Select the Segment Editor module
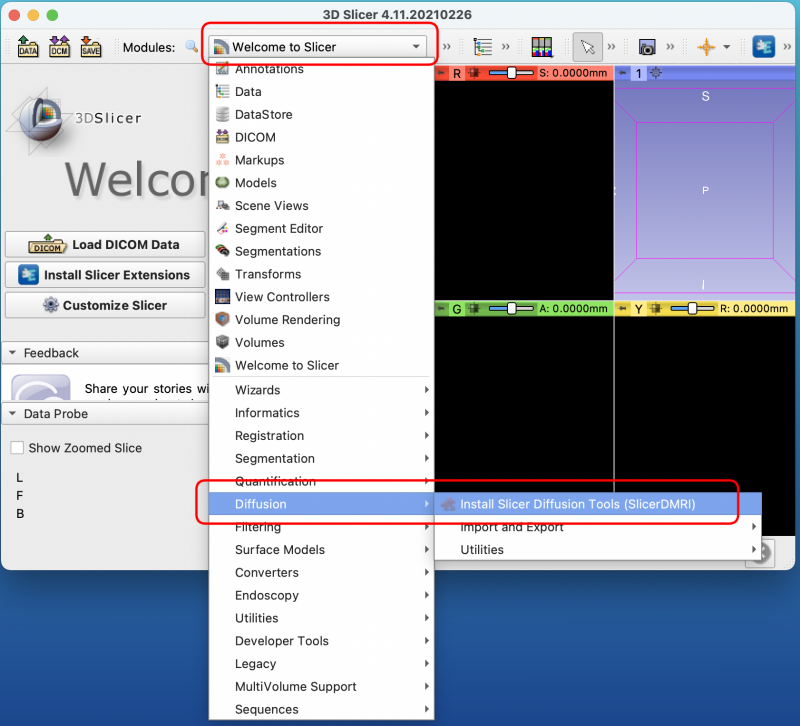Screen dimensions: 800x726 tap(321, 229)
